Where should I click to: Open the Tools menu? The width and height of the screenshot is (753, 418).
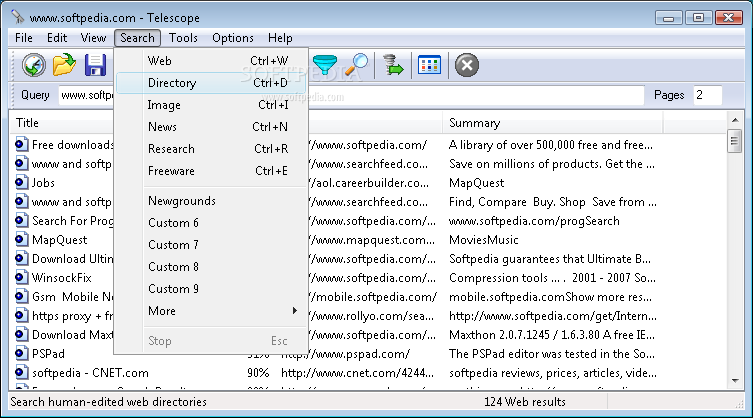pyautogui.click(x=183, y=37)
